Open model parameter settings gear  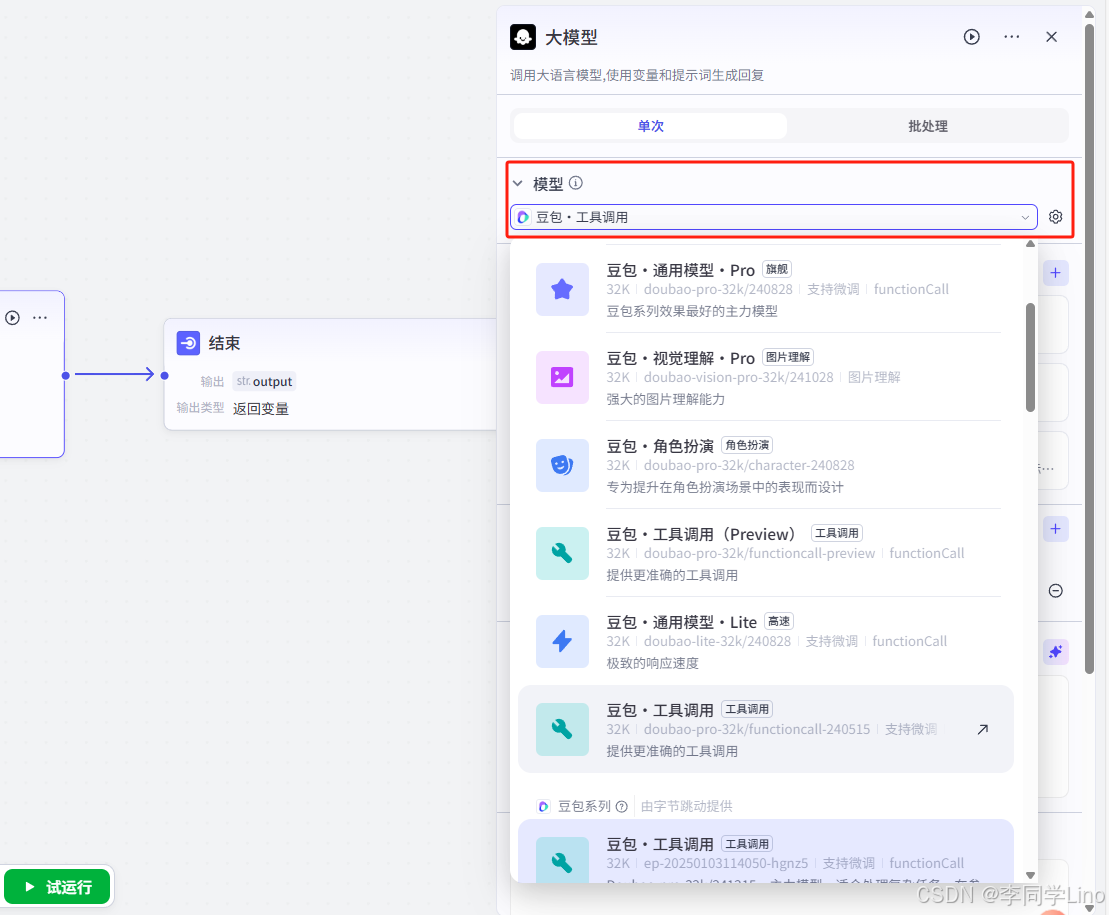point(1055,217)
